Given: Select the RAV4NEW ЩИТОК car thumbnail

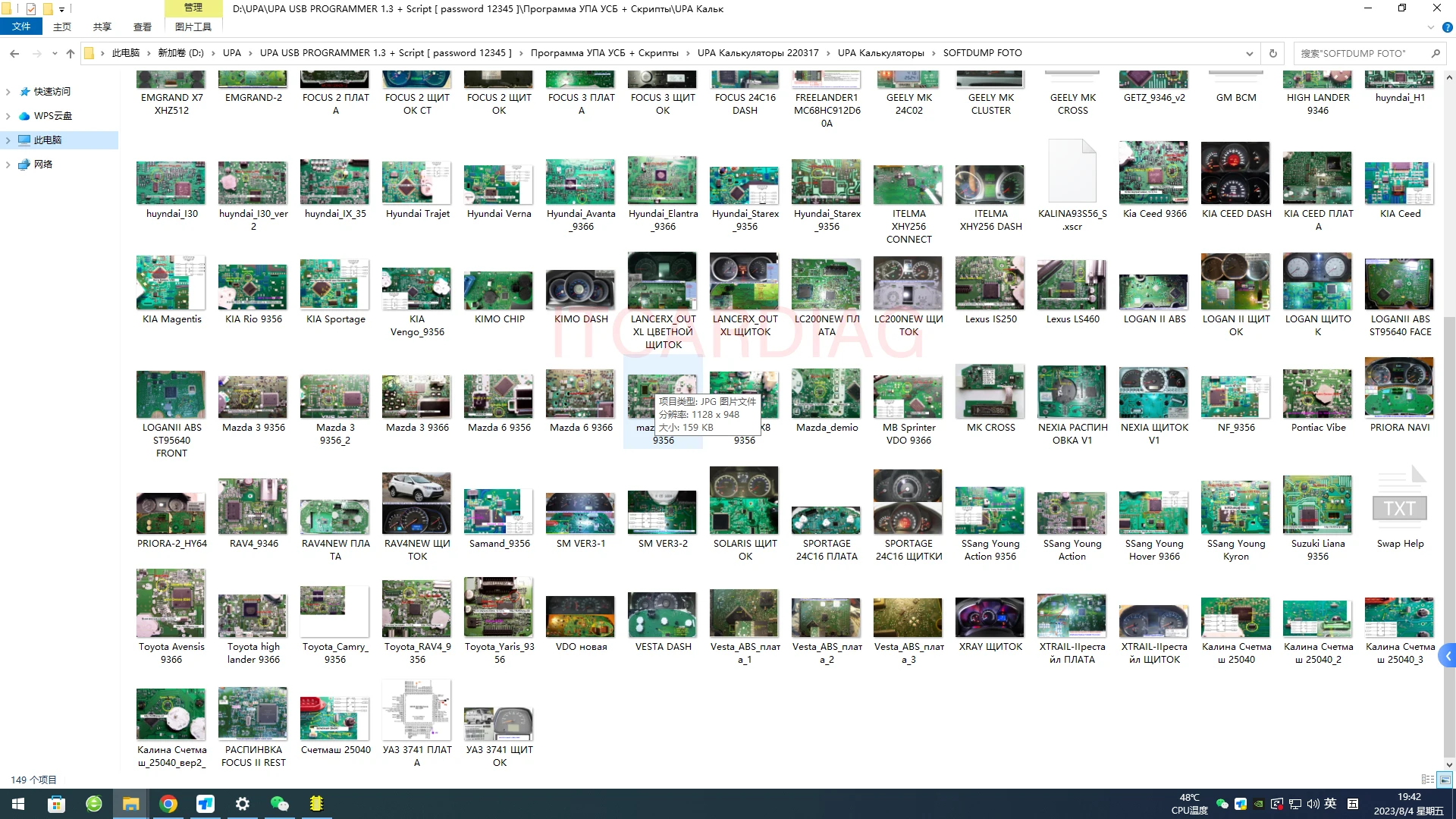Looking at the screenshot, I should (416, 504).
